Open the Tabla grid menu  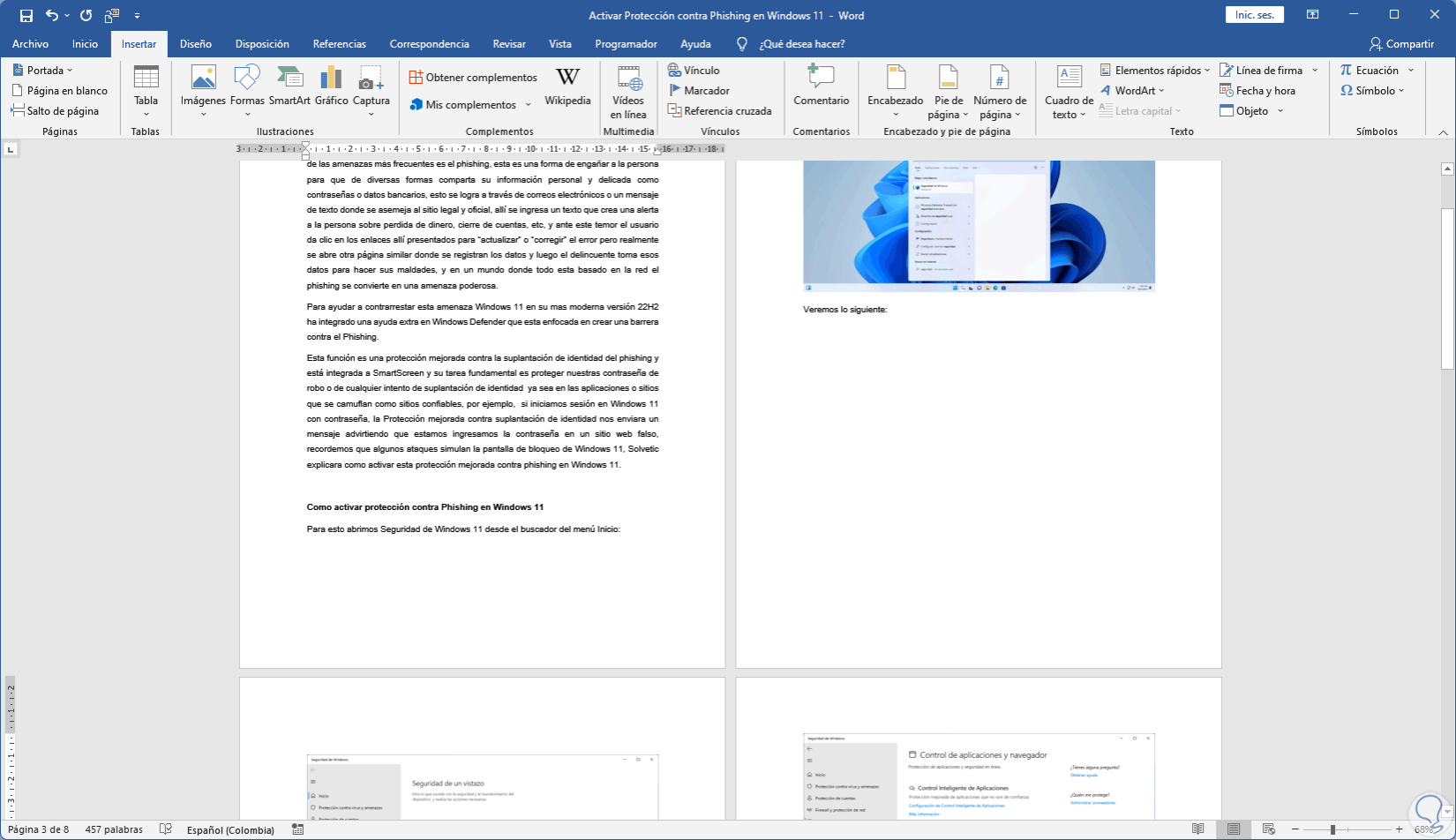pos(146,92)
